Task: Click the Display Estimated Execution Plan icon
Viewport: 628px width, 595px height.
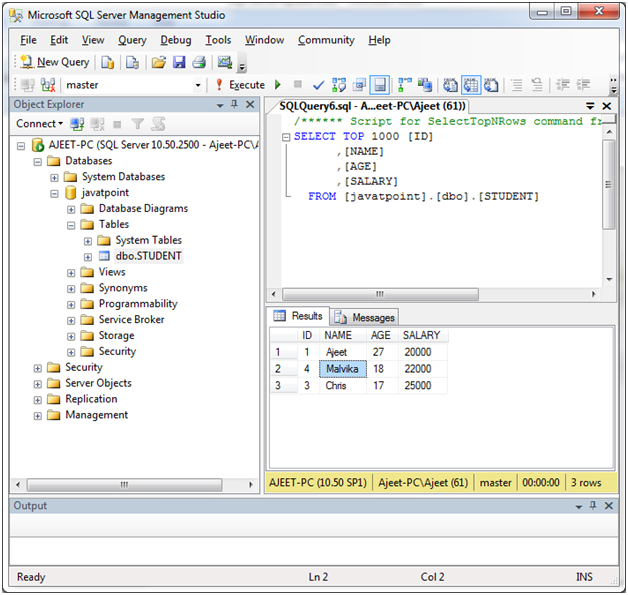Action: pyautogui.click(x=339, y=85)
